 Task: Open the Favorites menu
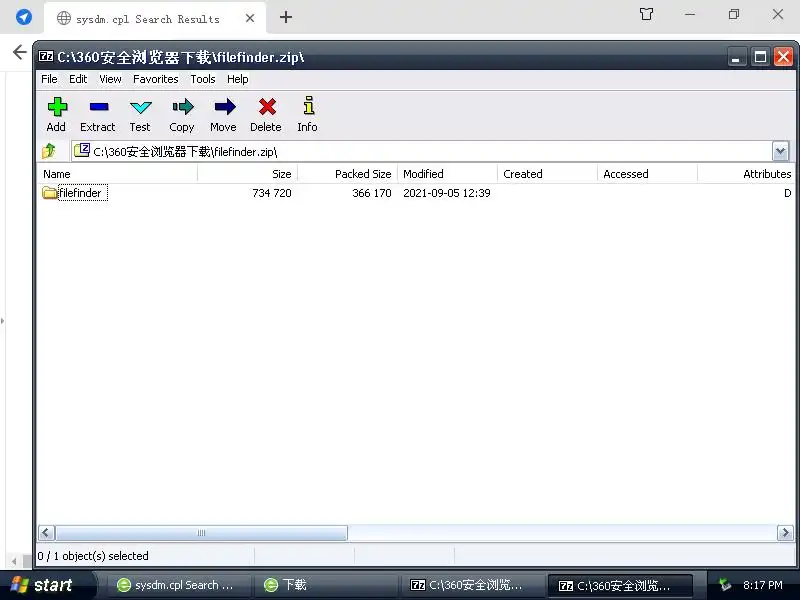[x=156, y=79]
